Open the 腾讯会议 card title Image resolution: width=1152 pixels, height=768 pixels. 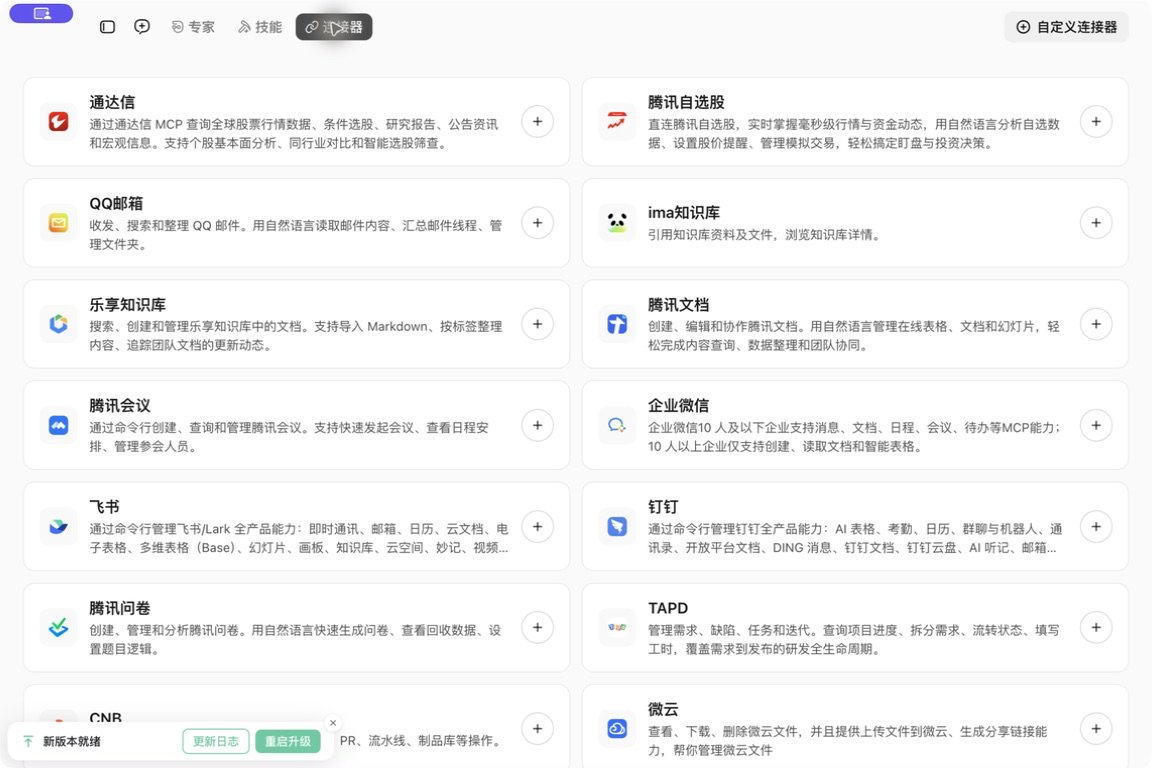tap(120, 406)
